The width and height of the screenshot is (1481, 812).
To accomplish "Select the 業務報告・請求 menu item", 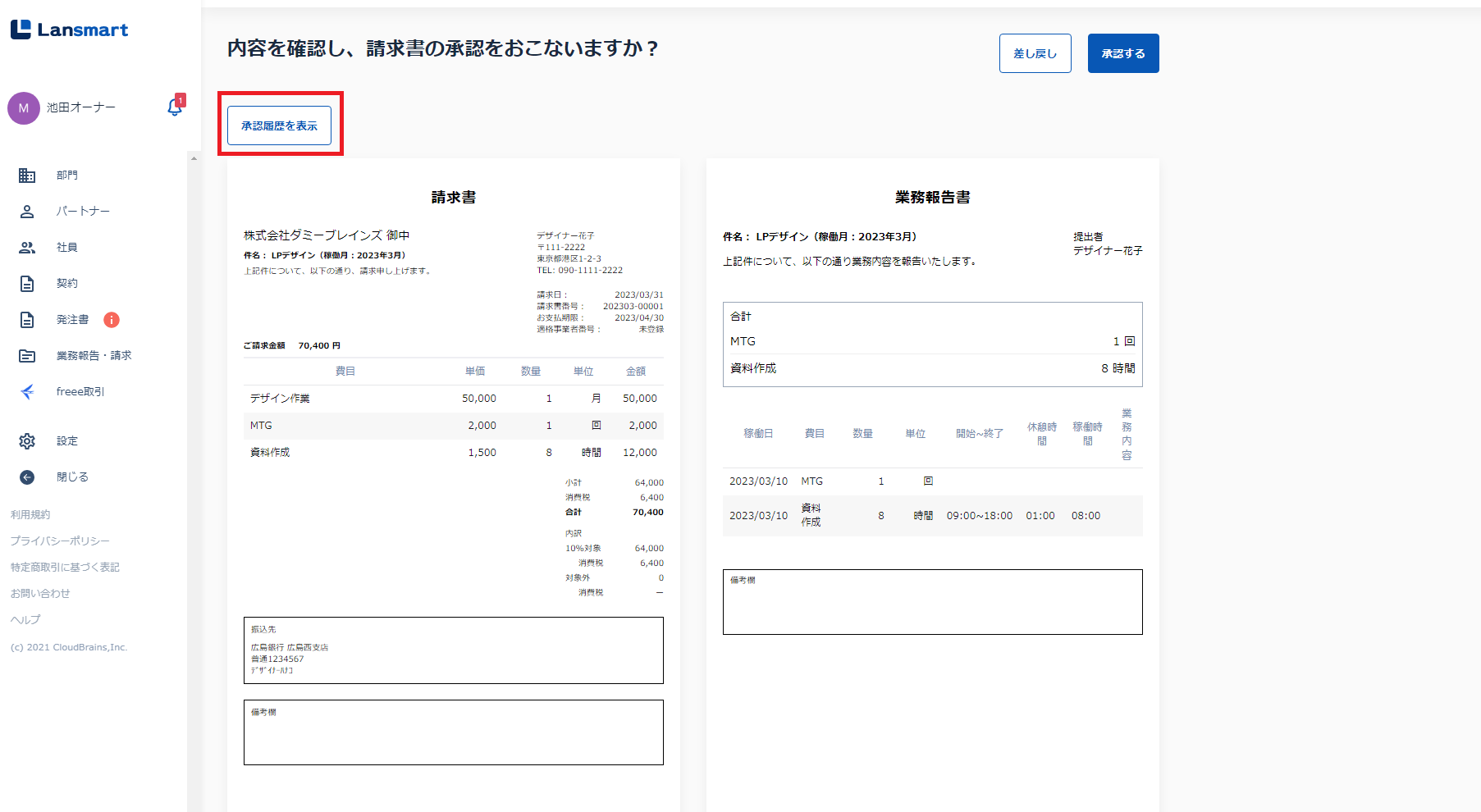I will [x=94, y=356].
